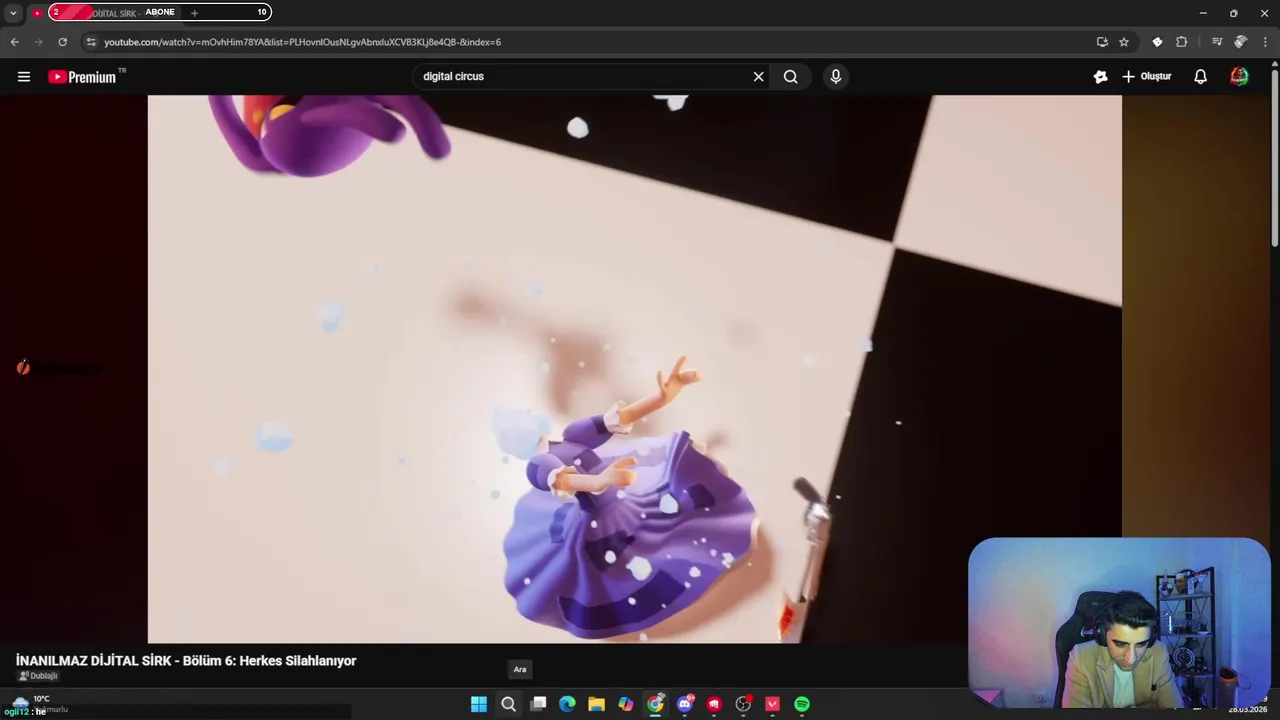Image resolution: width=1280 pixels, height=720 pixels.
Task: Click the video title İNANILMAZ DİJİTAL SİRK - Bölüm 6
Action: click(186, 661)
